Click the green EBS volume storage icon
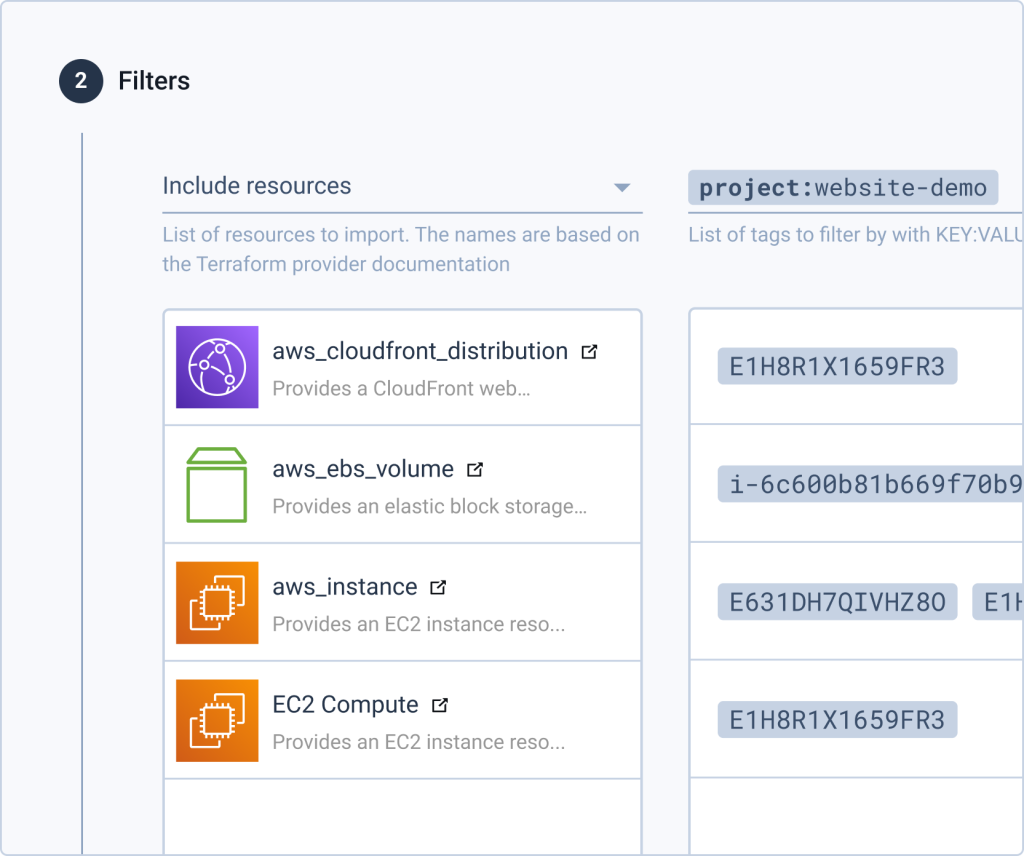This screenshot has height=856, width=1024. [x=217, y=485]
